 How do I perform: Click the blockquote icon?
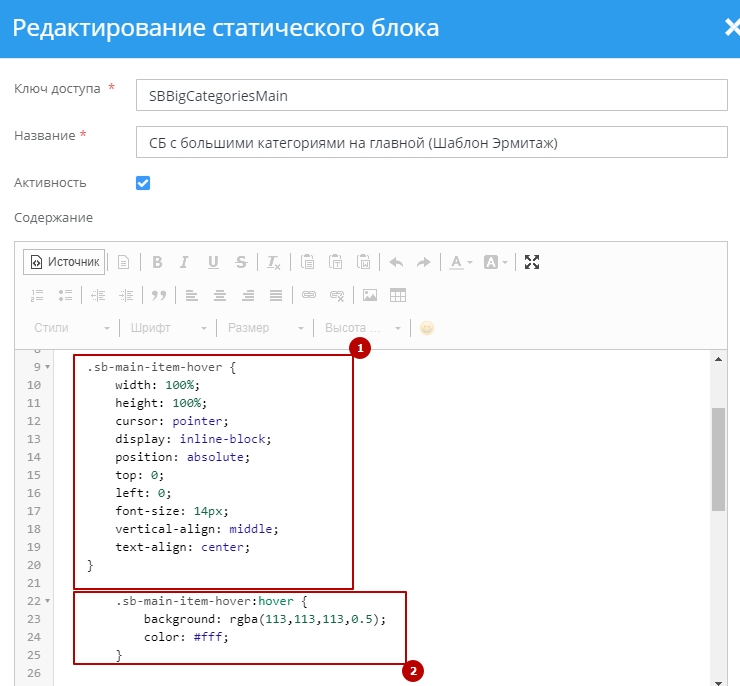[157, 295]
